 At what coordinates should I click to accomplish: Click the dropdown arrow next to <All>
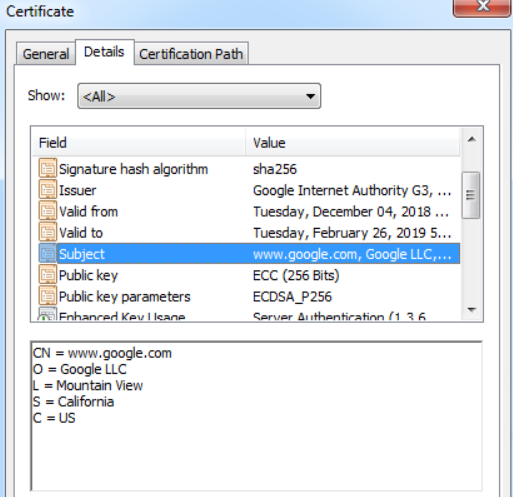310,96
